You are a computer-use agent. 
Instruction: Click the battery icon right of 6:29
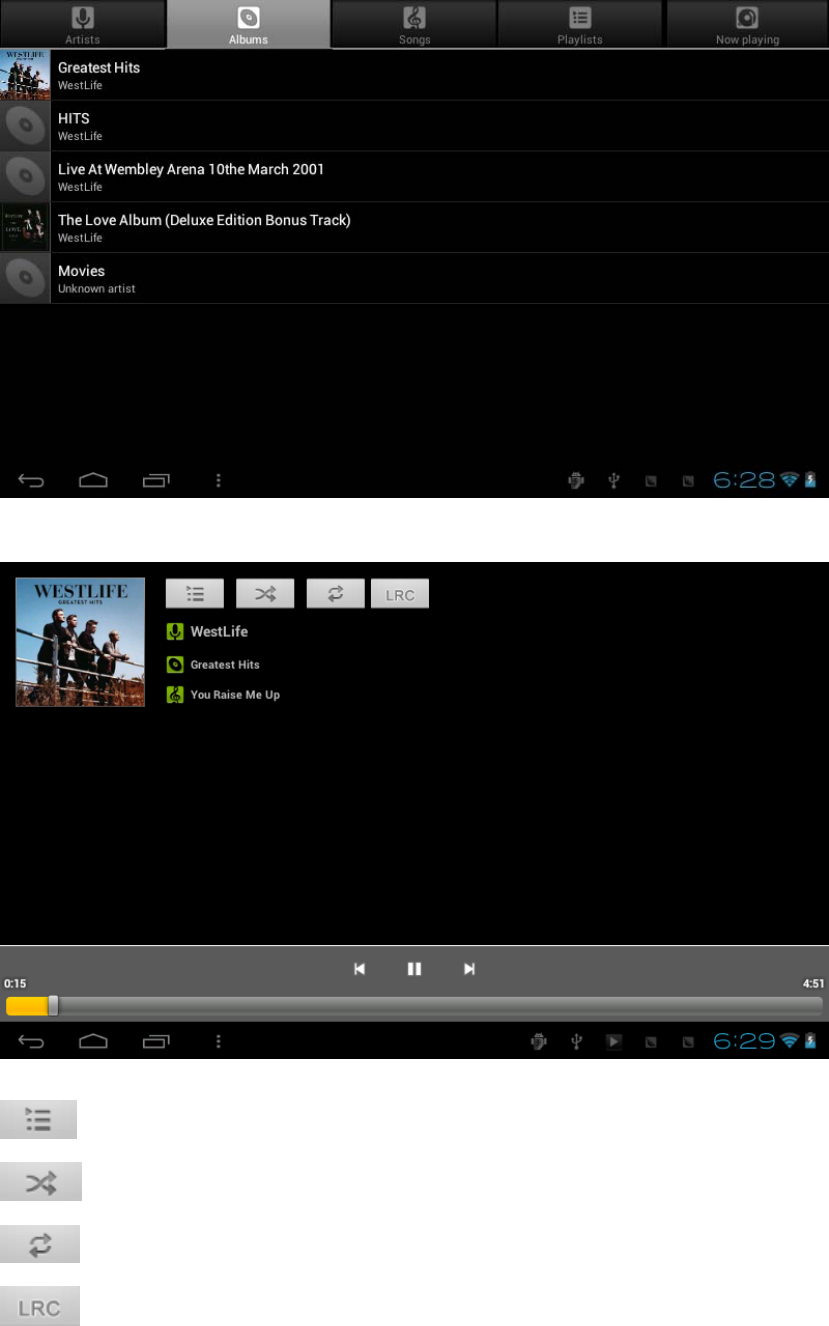point(811,1042)
